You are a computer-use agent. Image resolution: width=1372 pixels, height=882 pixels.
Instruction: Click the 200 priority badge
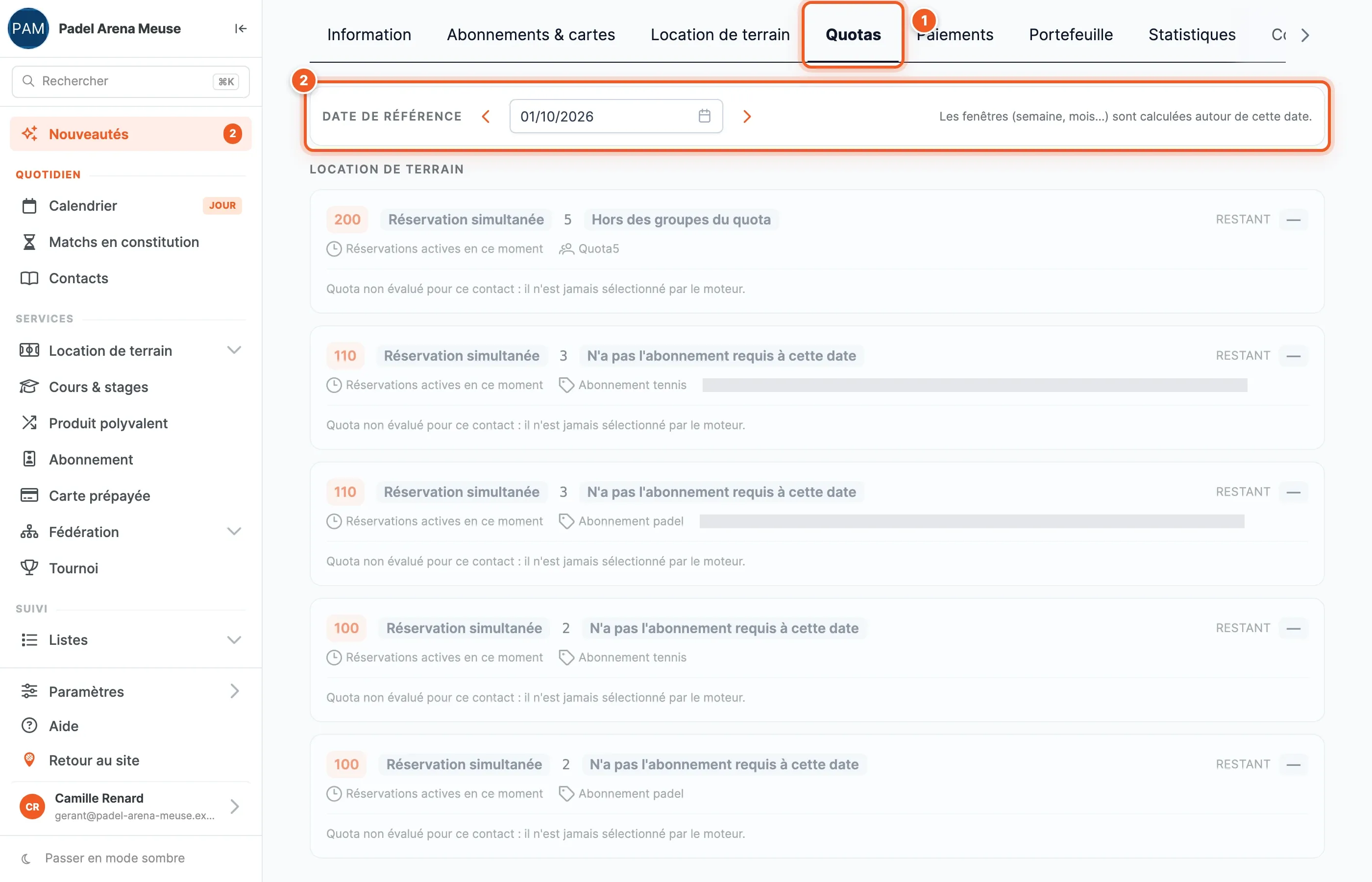(347, 220)
